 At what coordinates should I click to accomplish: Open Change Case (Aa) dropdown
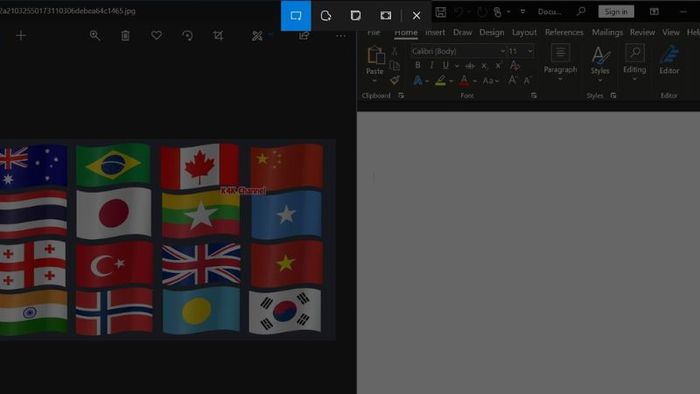pos(491,81)
